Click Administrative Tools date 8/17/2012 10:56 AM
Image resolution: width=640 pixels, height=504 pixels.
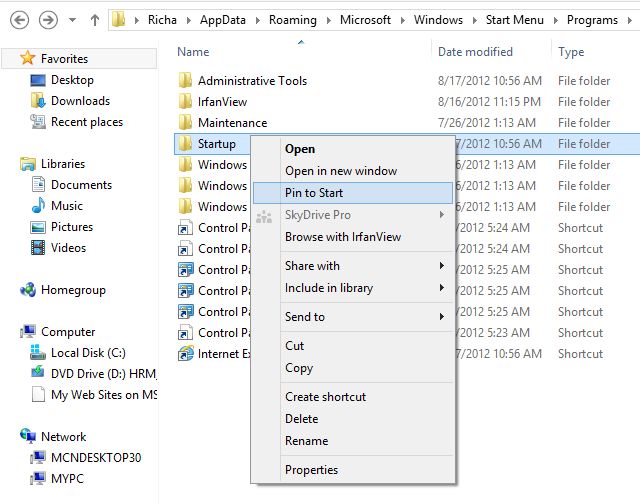pyautogui.click(x=490, y=80)
